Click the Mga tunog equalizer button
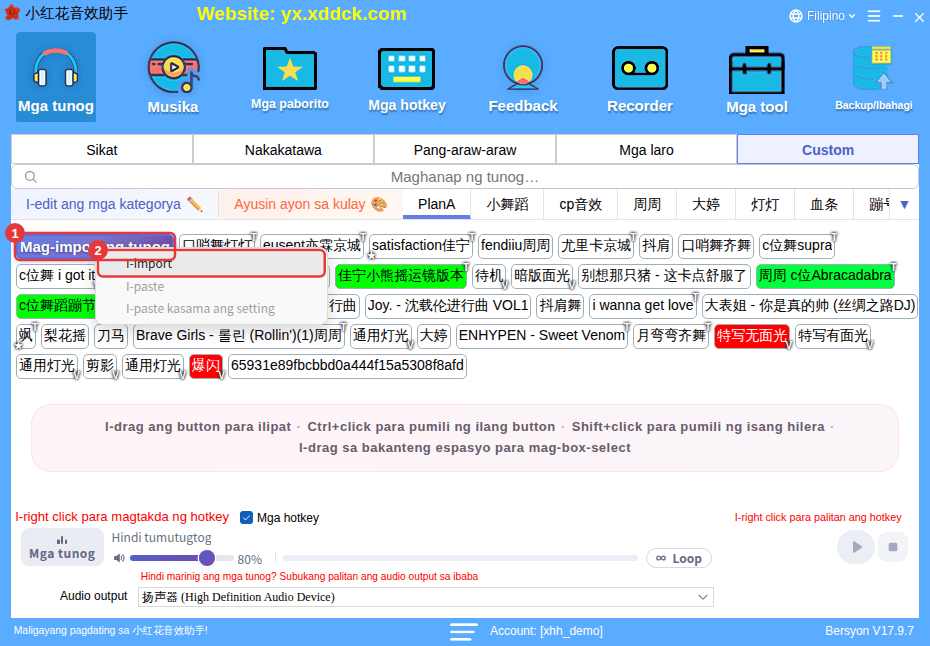 point(62,547)
